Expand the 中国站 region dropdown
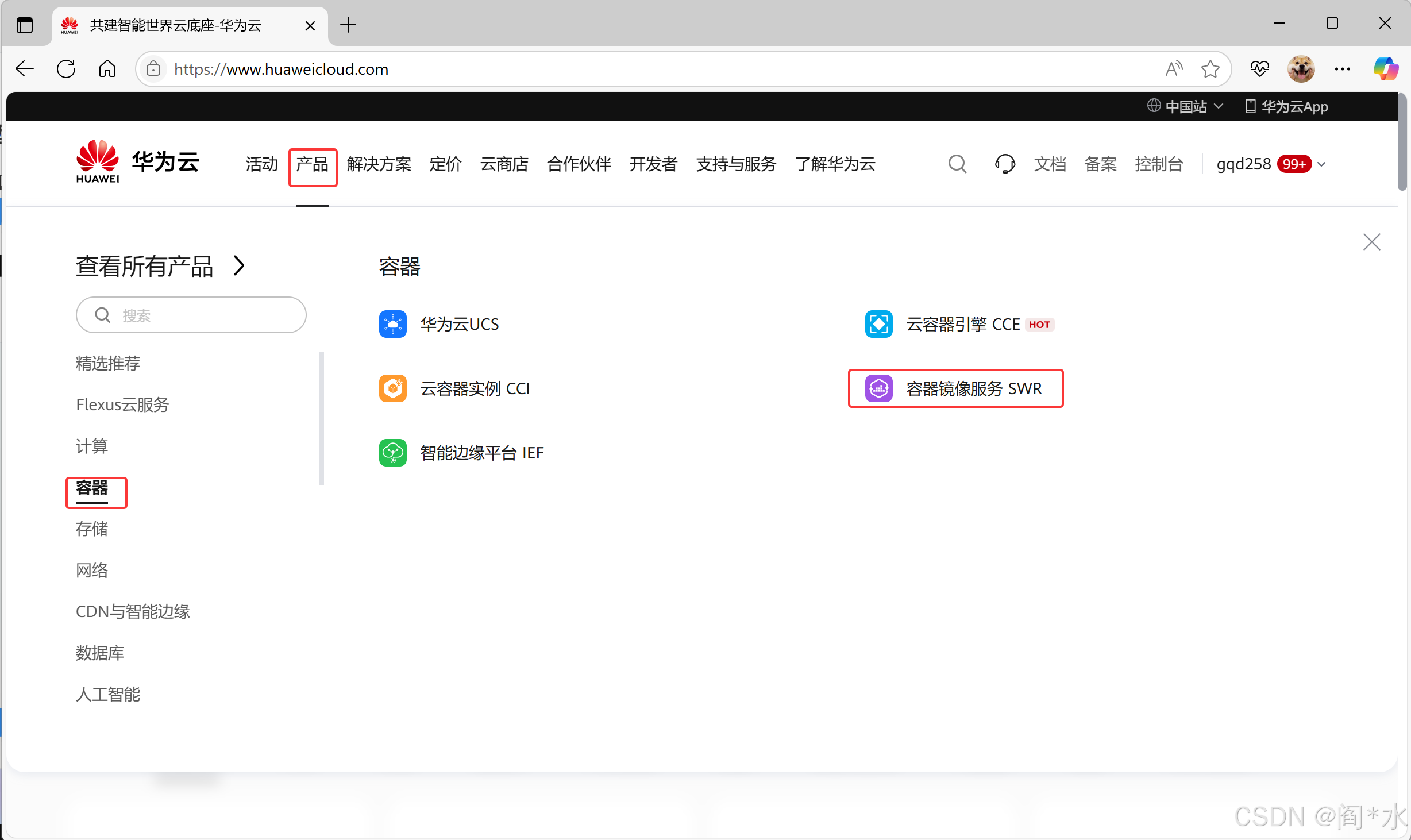Screen dimensions: 1411x840 [1186, 106]
